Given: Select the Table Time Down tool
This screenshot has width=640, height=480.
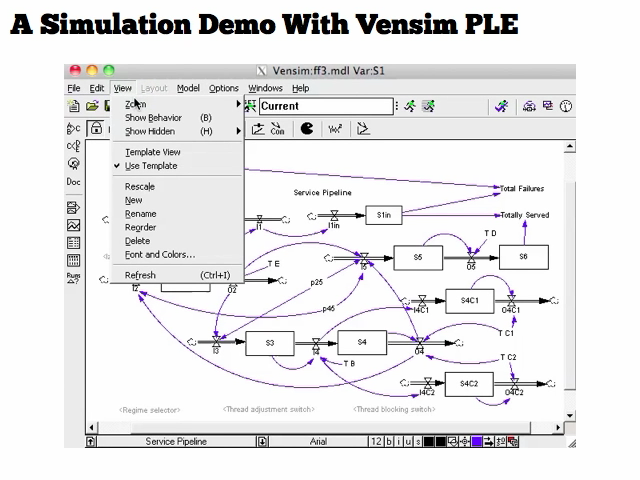Looking at the screenshot, I should tap(73, 260).
